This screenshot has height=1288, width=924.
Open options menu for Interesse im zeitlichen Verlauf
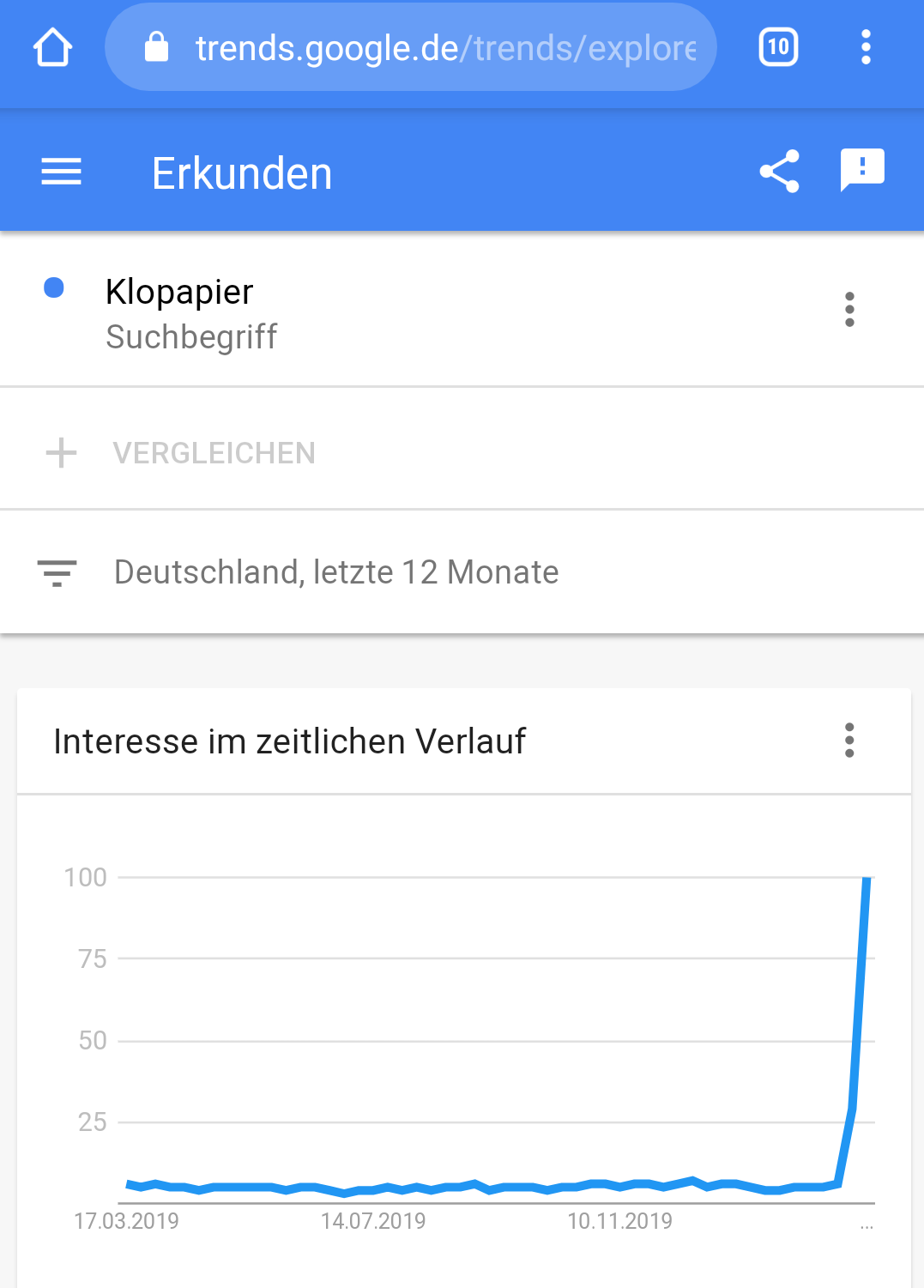click(849, 740)
